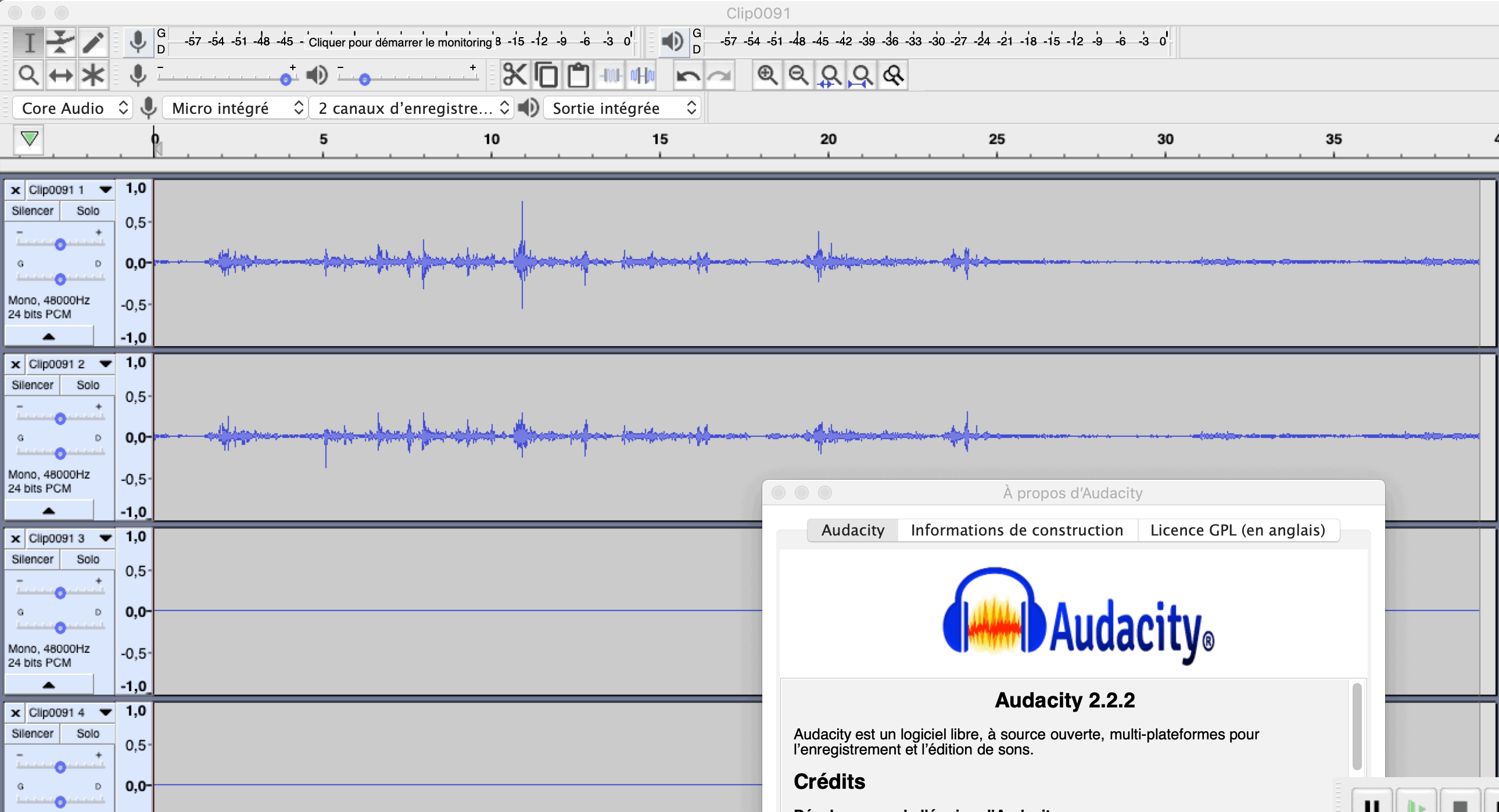Solo track Clip0091 2
The image size is (1499, 812).
[88, 385]
